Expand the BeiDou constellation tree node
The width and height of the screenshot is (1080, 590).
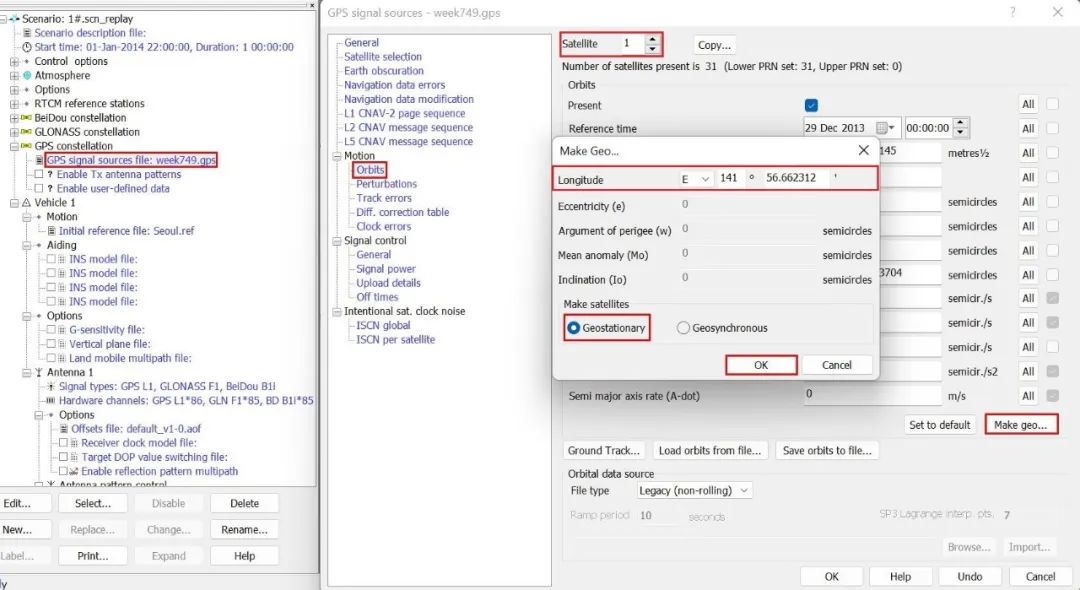tap(14, 117)
